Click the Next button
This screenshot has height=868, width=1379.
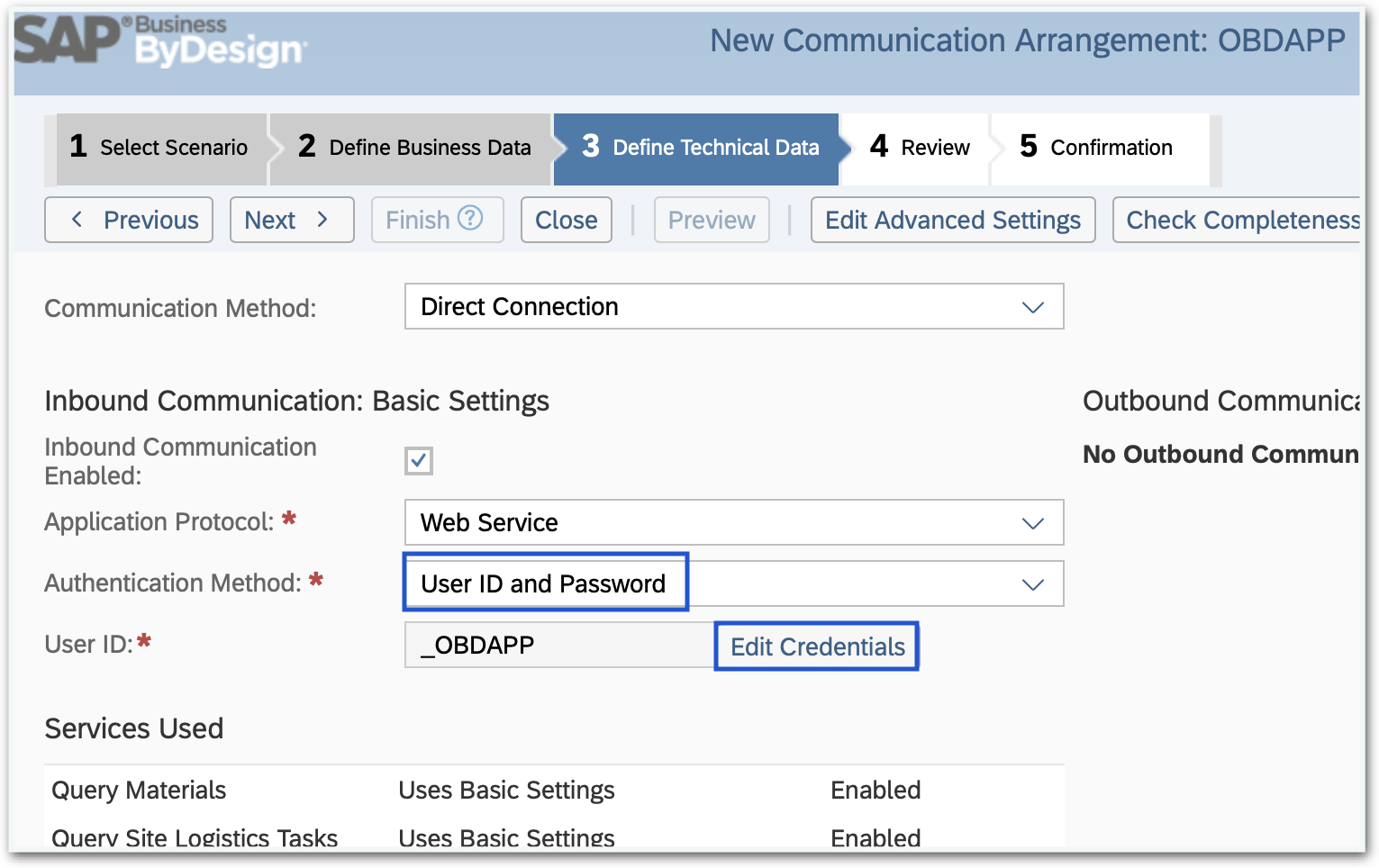point(291,219)
